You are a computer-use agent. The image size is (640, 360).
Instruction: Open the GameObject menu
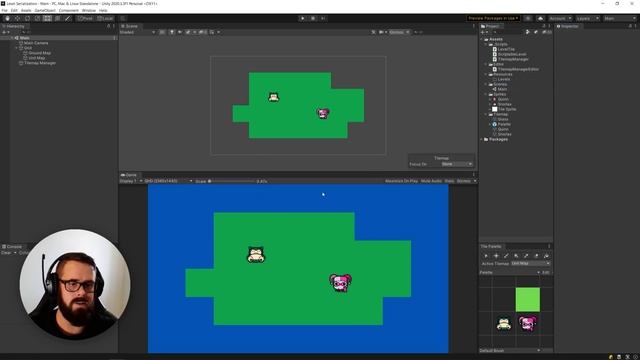tap(45, 10)
